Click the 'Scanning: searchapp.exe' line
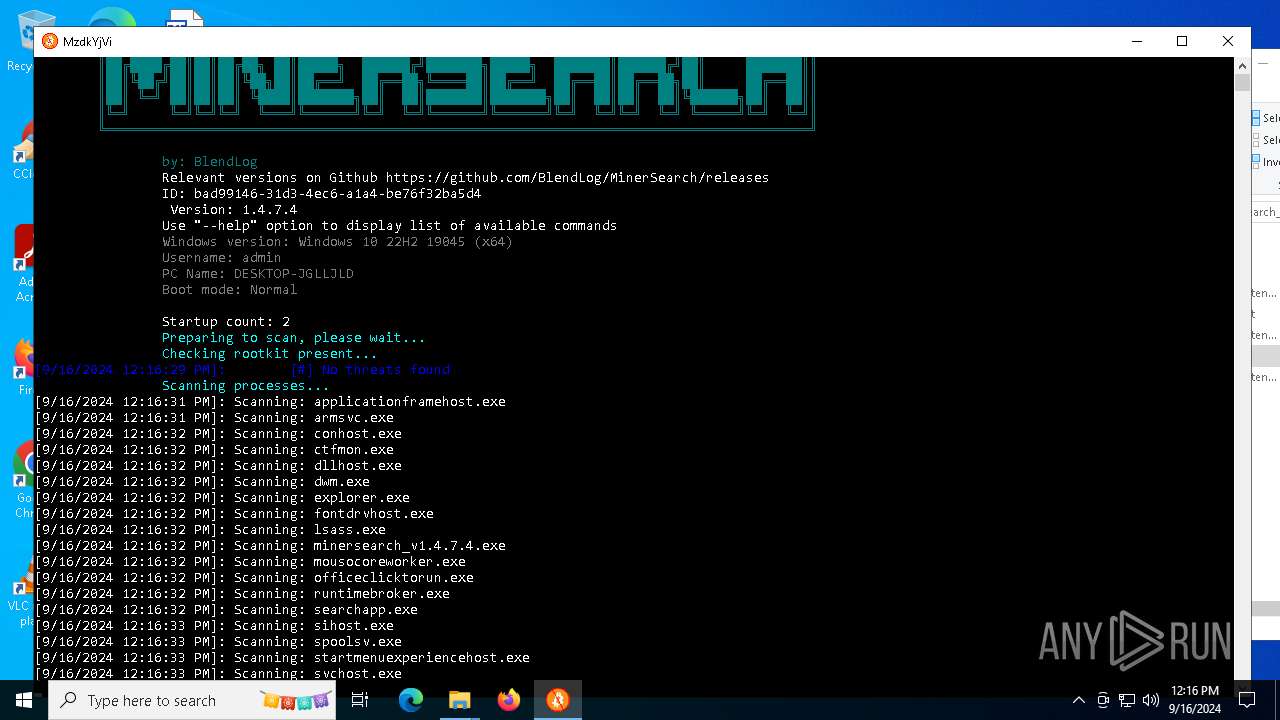 click(226, 609)
